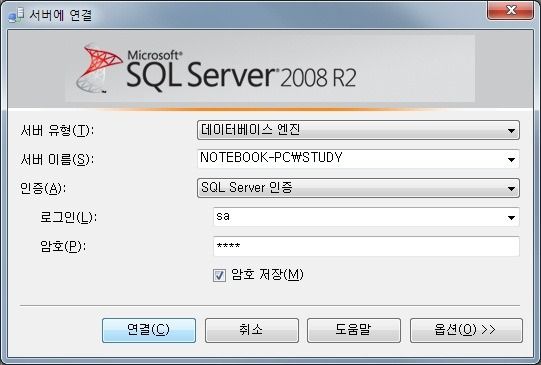The image size is (541, 365).
Task: Expand dialog with 옵션(O) >> button
Action: pos(466,330)
